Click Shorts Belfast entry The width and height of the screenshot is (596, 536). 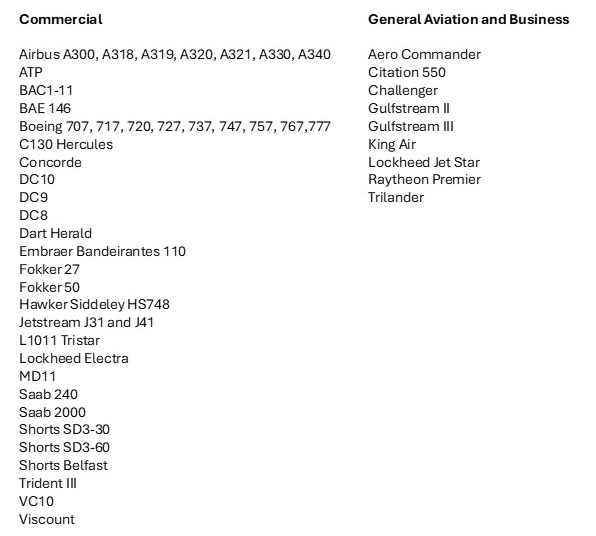tap(63, 466)
